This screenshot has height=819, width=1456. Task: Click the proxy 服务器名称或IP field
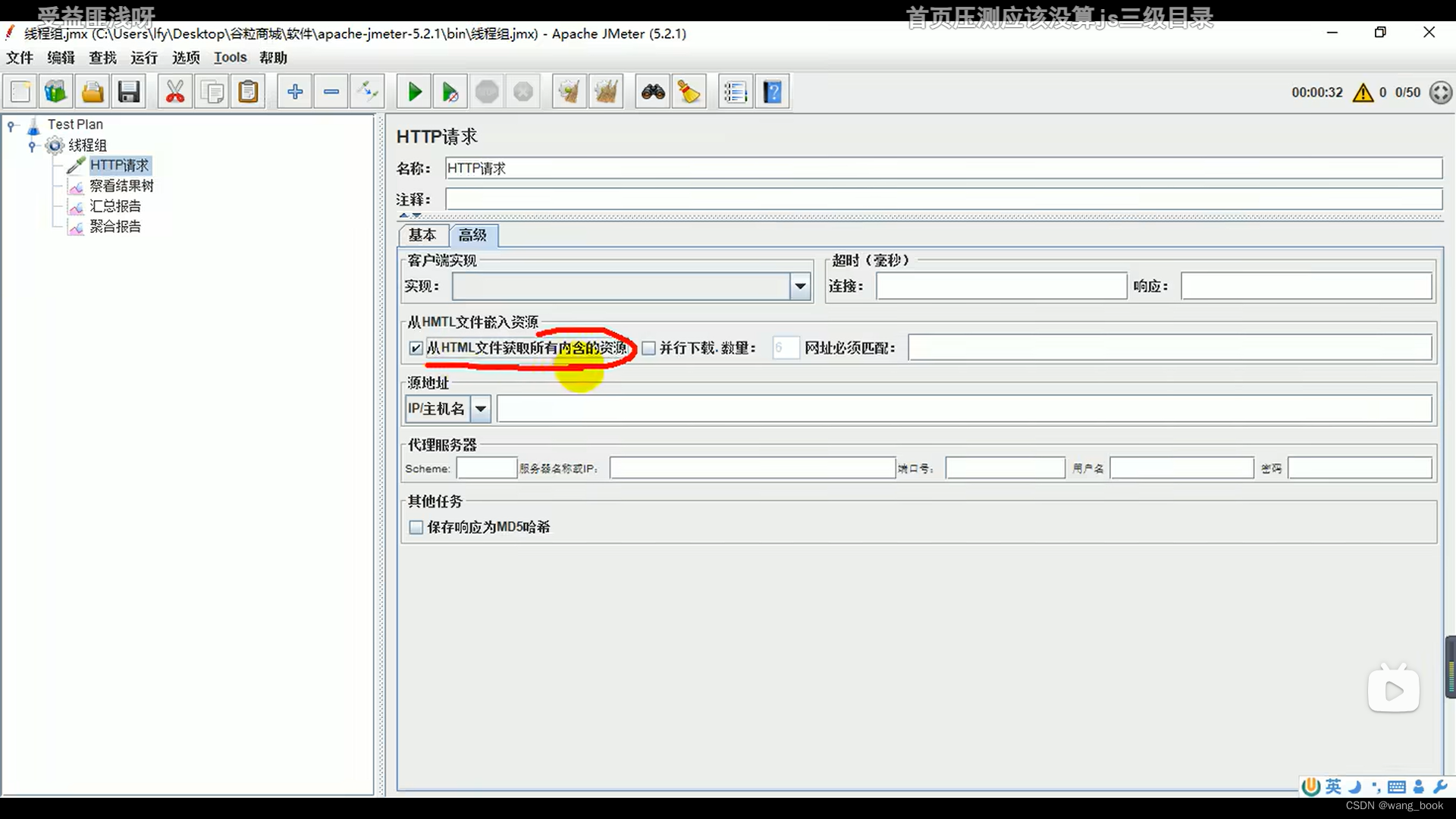tap(752, 469)
